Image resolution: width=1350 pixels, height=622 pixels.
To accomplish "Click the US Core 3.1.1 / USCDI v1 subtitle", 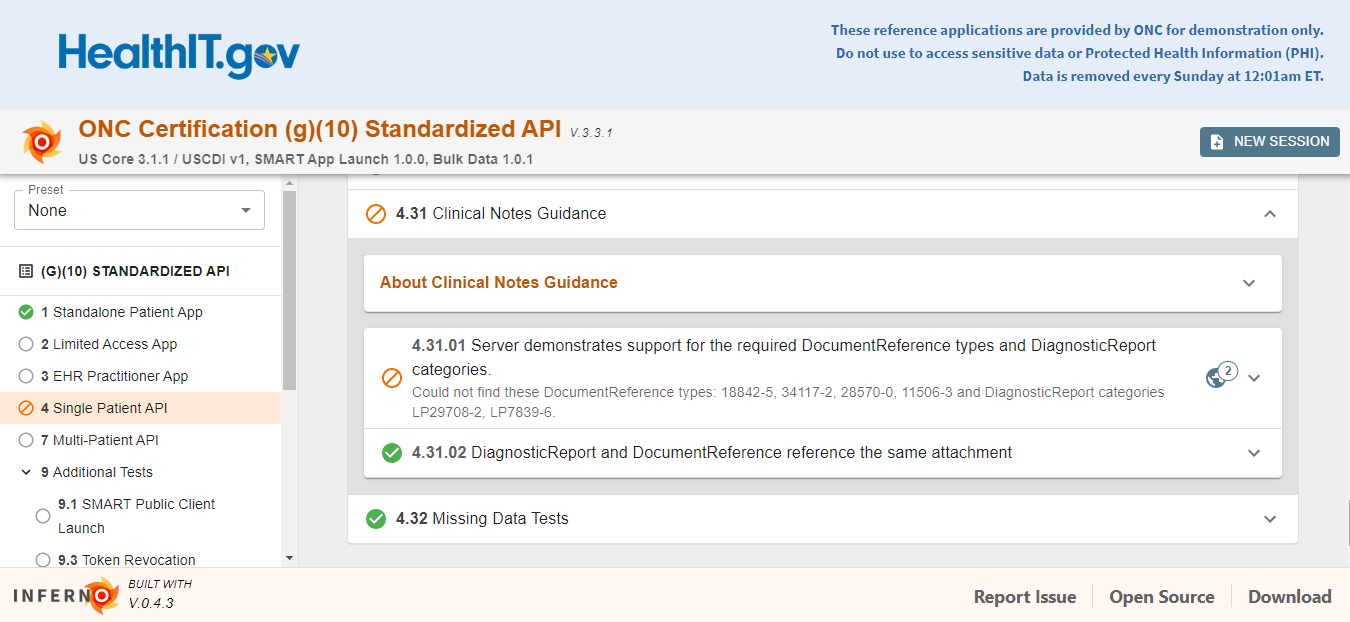I will tap(306, 159).
